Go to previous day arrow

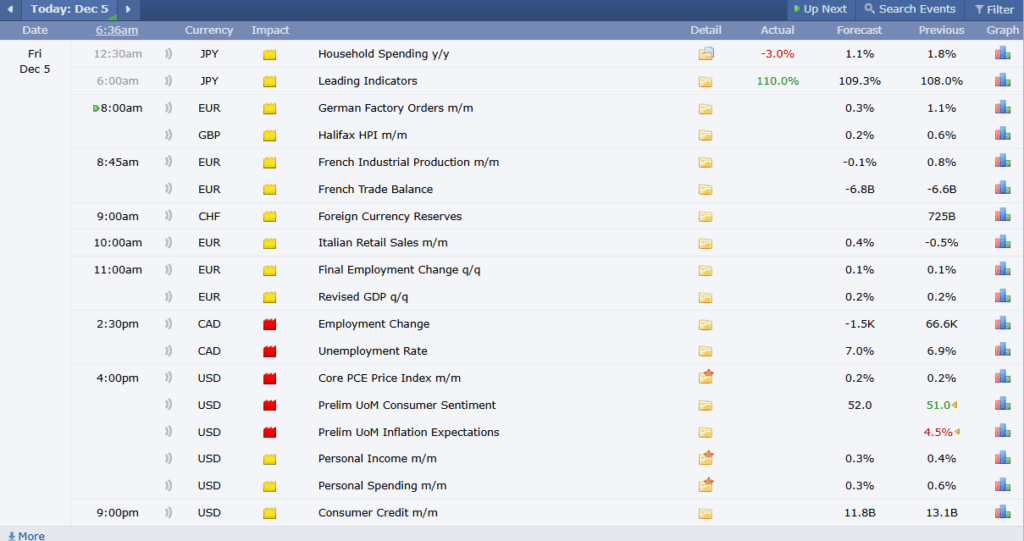coord(10,9)
